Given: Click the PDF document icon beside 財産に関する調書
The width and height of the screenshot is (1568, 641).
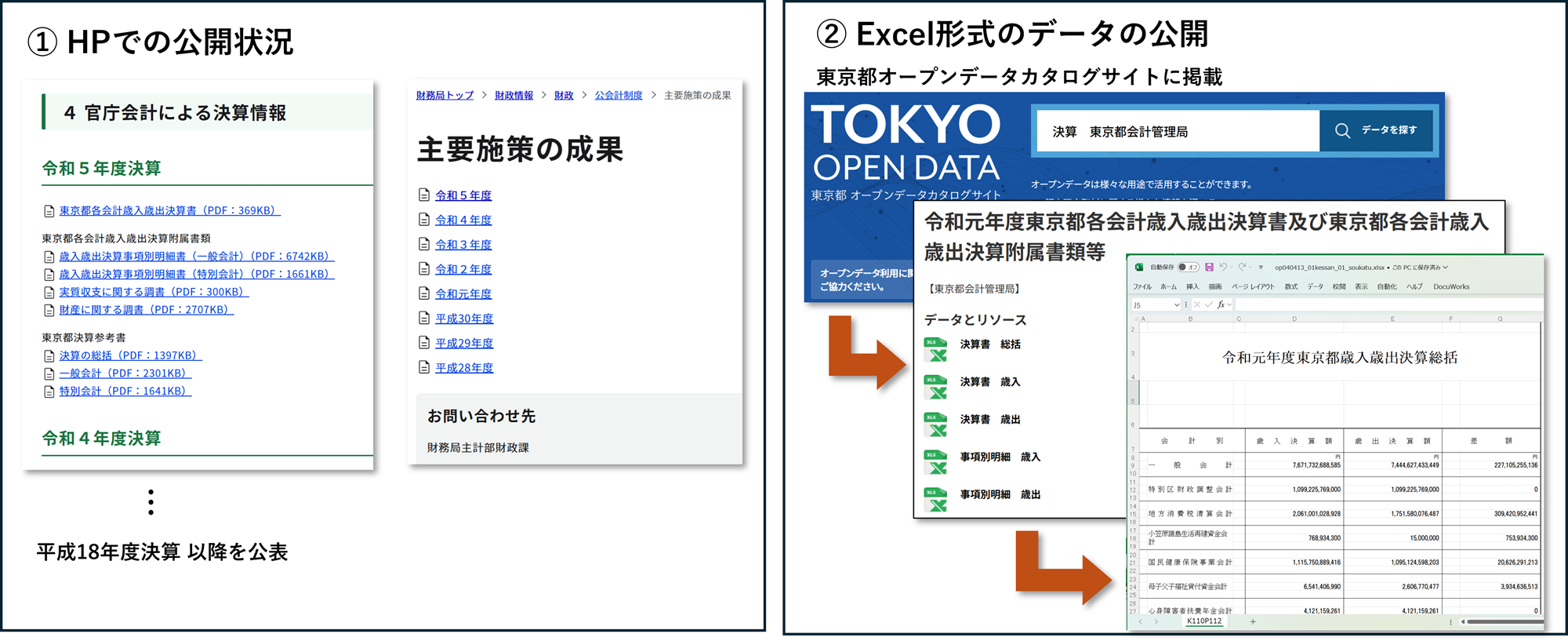Looking at the screenshot, I should coord(49,311).
